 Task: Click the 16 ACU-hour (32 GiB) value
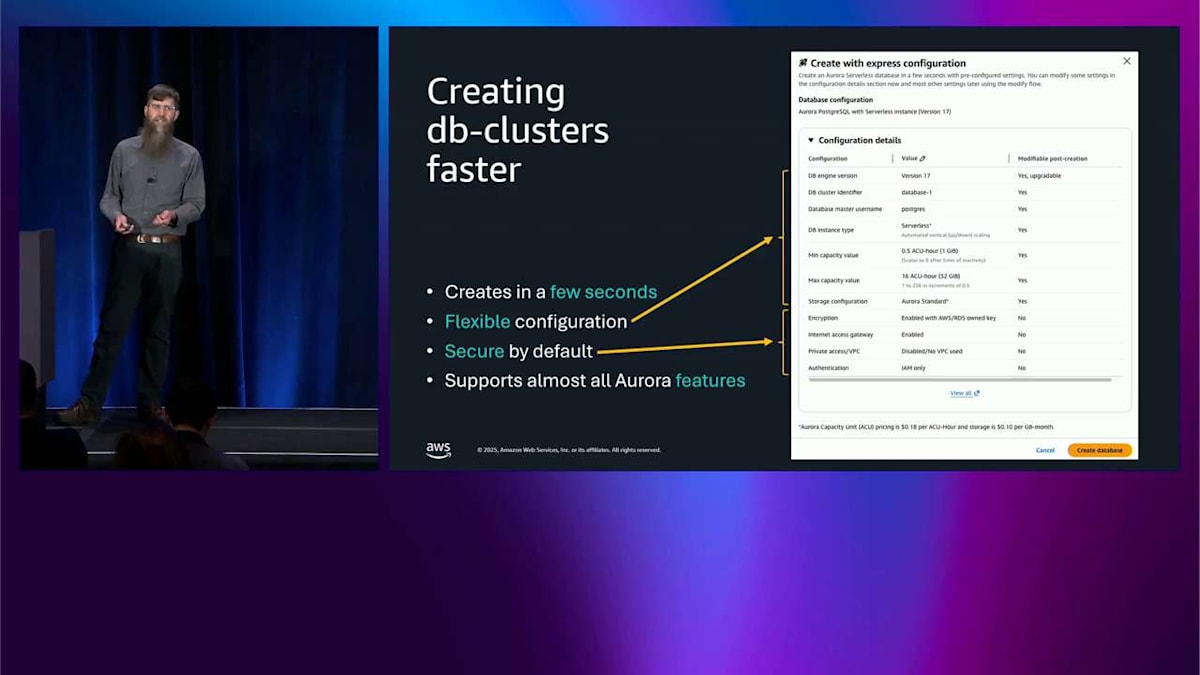pos(930,275)
